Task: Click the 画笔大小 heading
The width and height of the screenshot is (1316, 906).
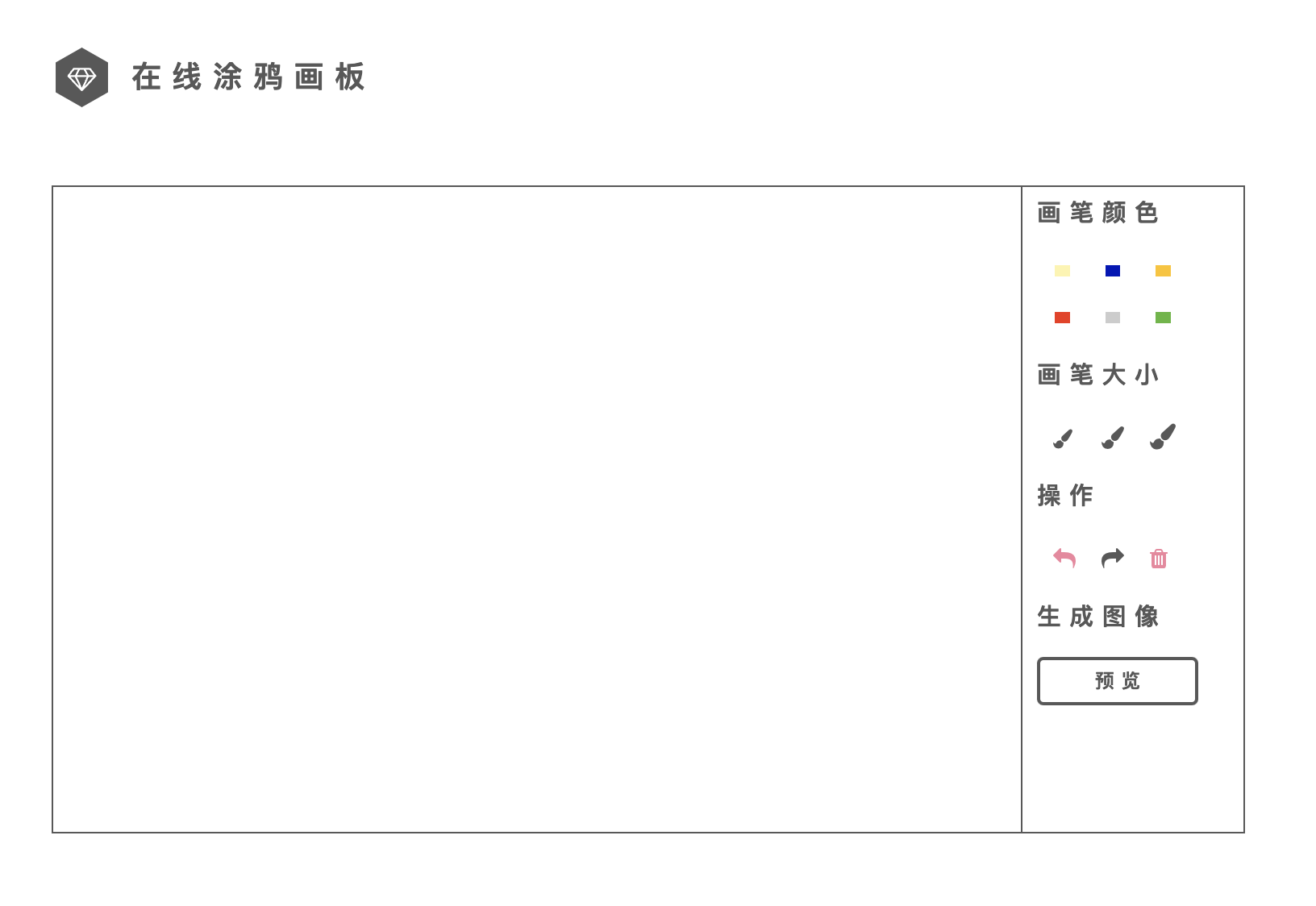Action: (x=1098, y=375)
